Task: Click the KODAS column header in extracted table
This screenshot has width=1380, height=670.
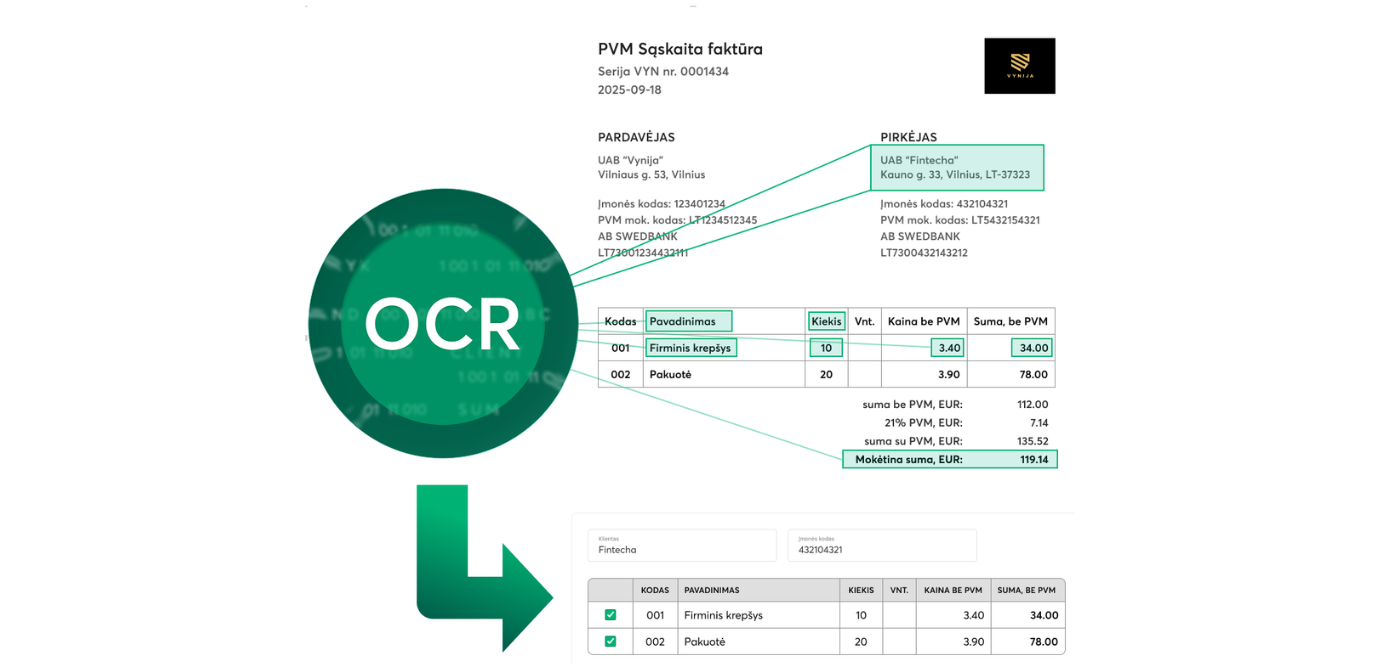Action: pyautogui.click(x=655, y=590)
